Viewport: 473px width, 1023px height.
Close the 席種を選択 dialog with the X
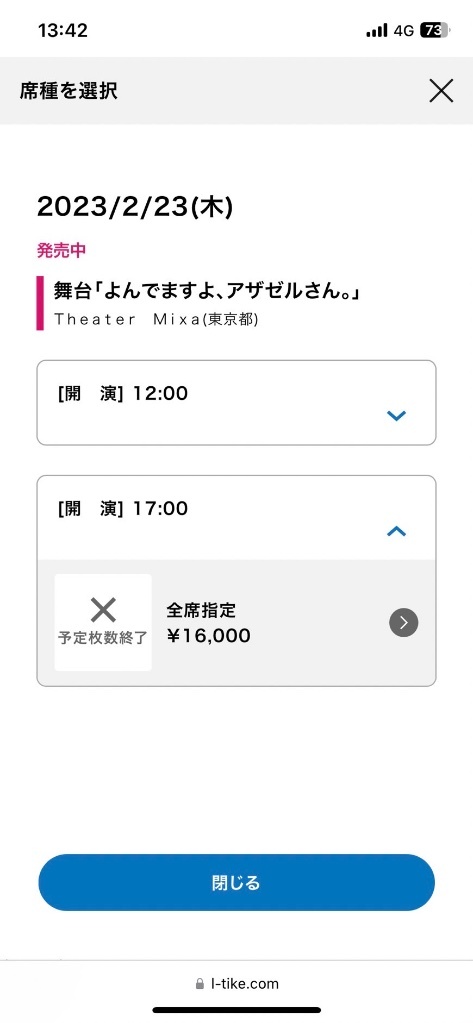(441, 91)
